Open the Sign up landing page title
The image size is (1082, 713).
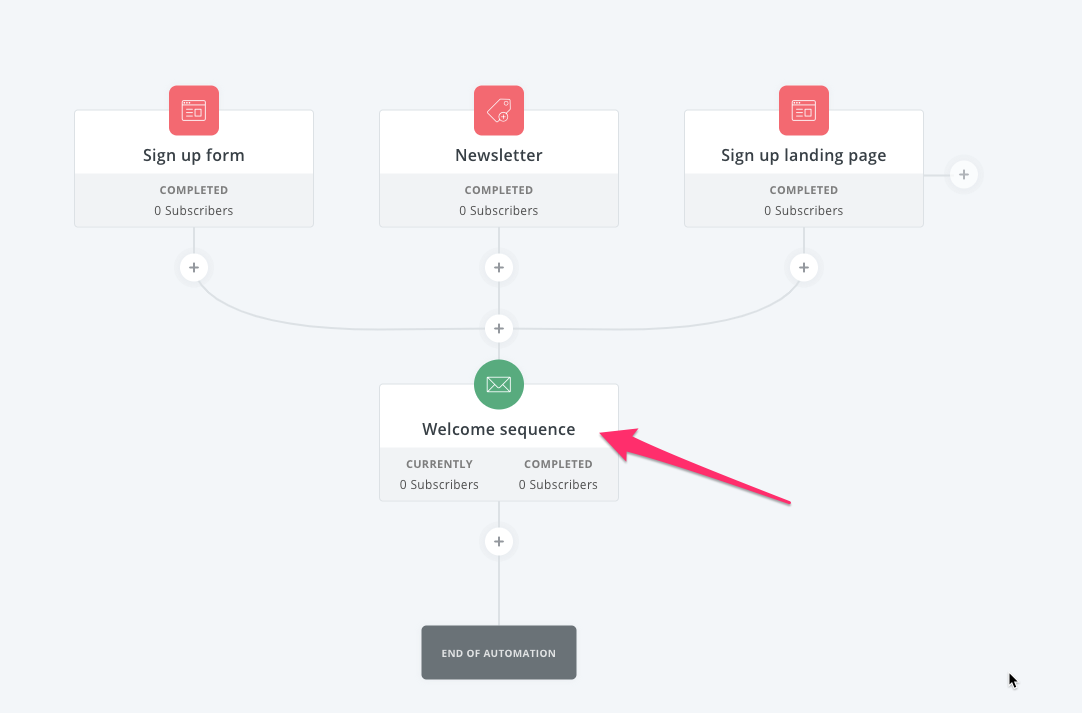coord(804,155)
